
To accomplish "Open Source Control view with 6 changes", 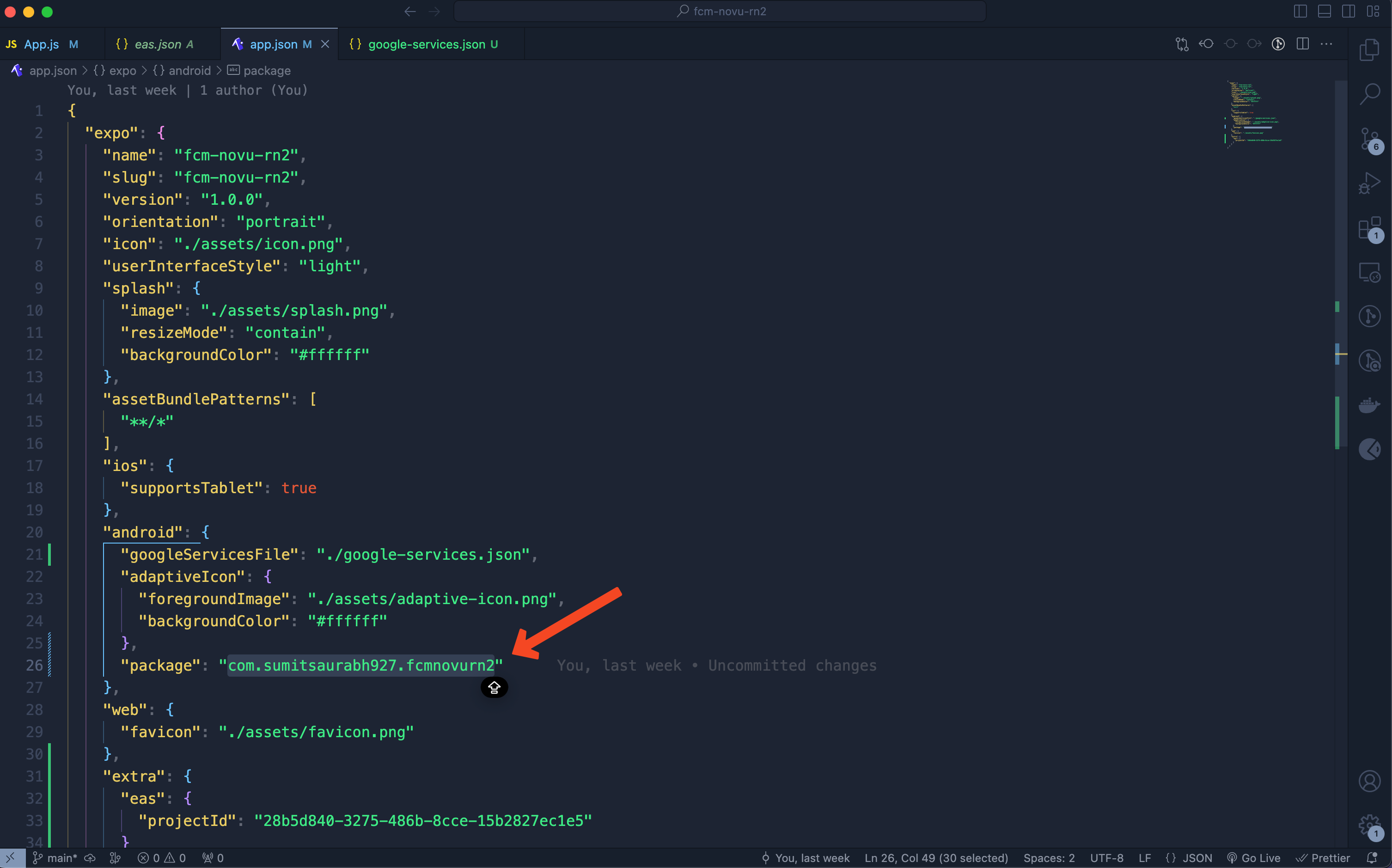I will pos(1370,139).
